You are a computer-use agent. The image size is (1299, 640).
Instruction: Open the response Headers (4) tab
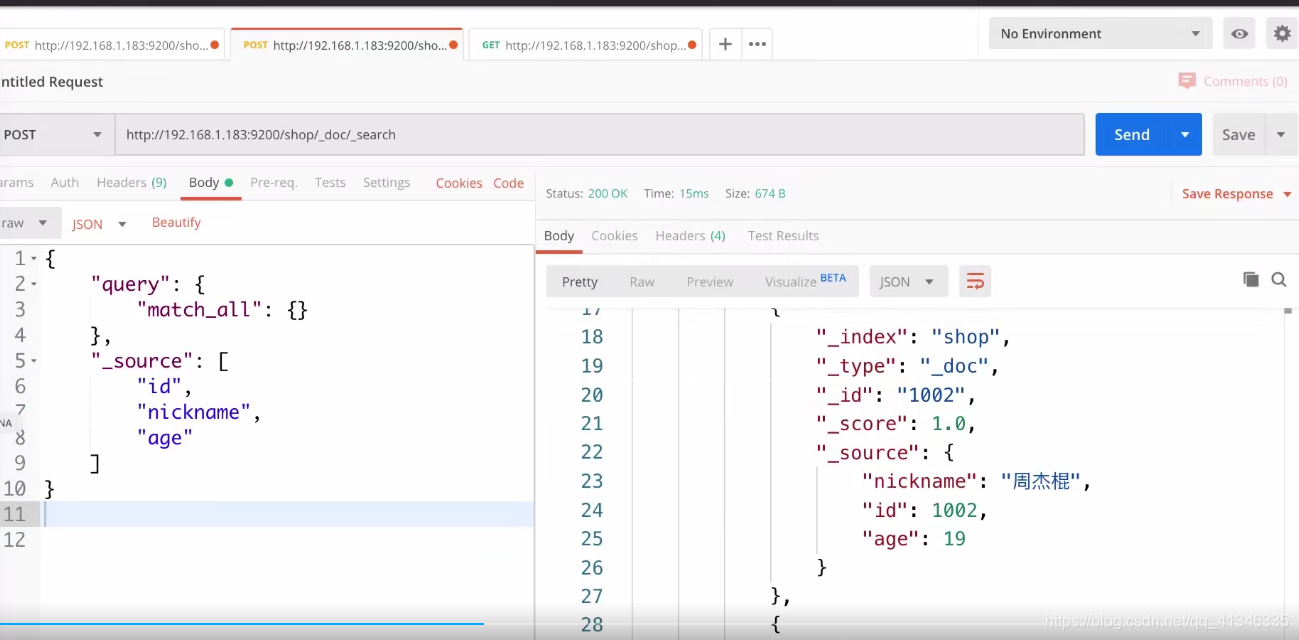(x=690, y=235)
